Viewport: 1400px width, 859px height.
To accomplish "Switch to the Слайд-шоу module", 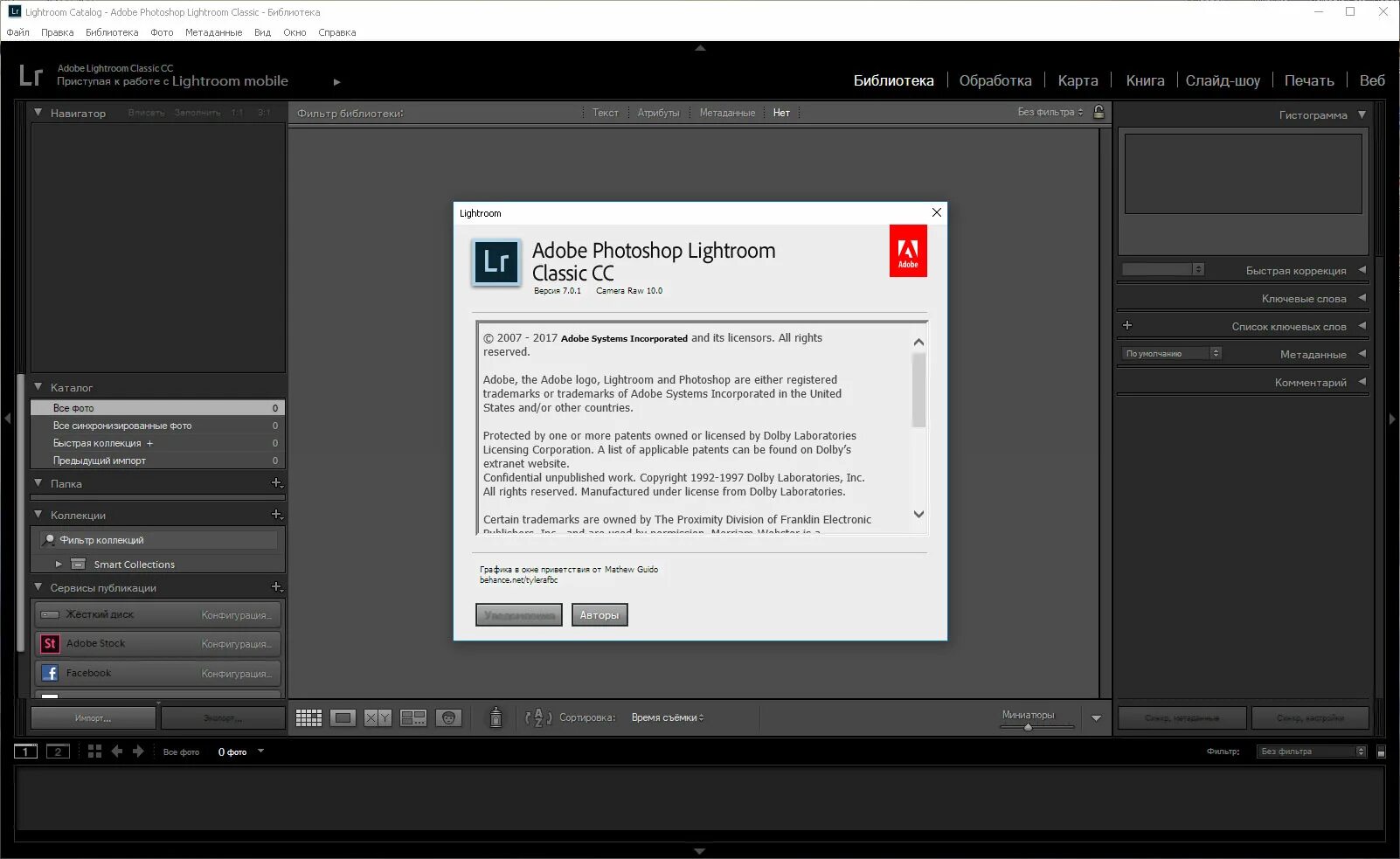I will (1223, 80).
